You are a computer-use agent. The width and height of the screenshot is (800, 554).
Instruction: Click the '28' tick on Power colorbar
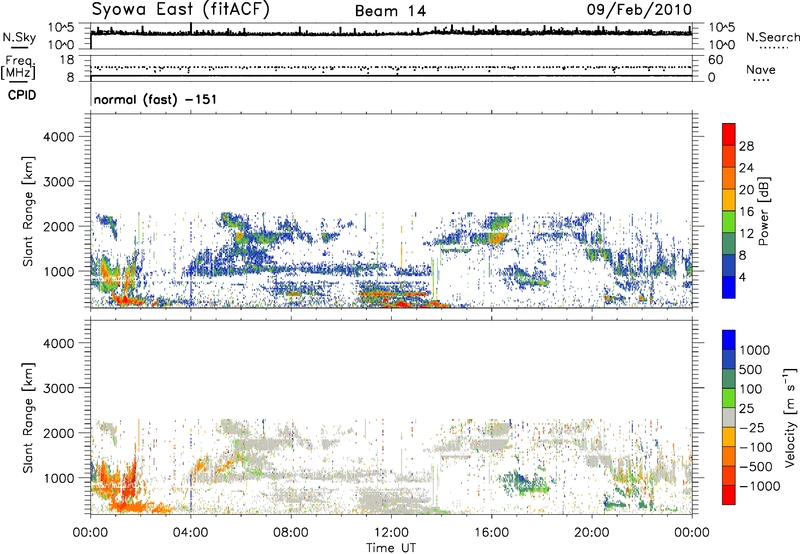pyautogui.click(x=746, y=146)
